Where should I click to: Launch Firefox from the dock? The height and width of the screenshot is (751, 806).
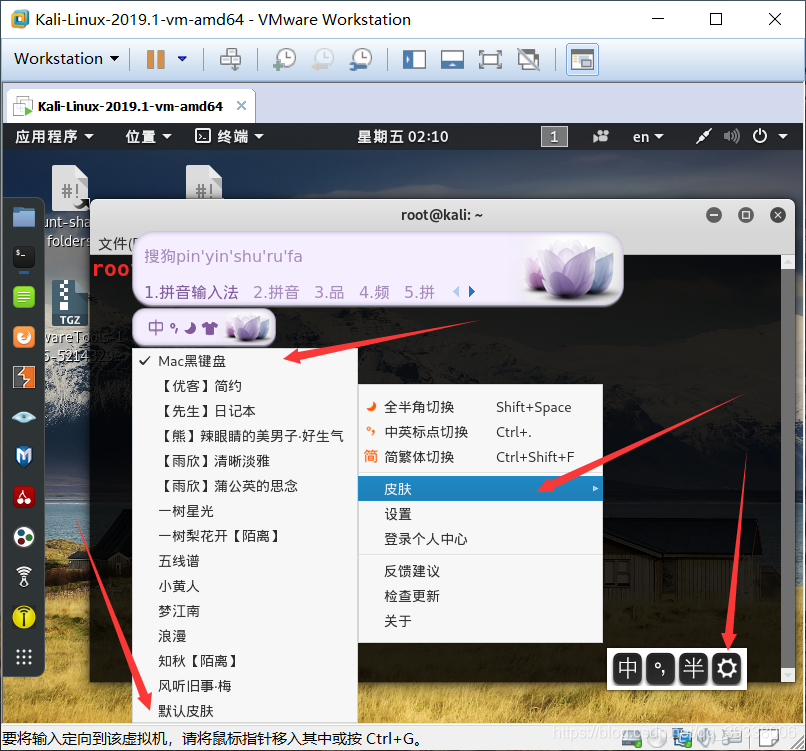pos(24,337)
